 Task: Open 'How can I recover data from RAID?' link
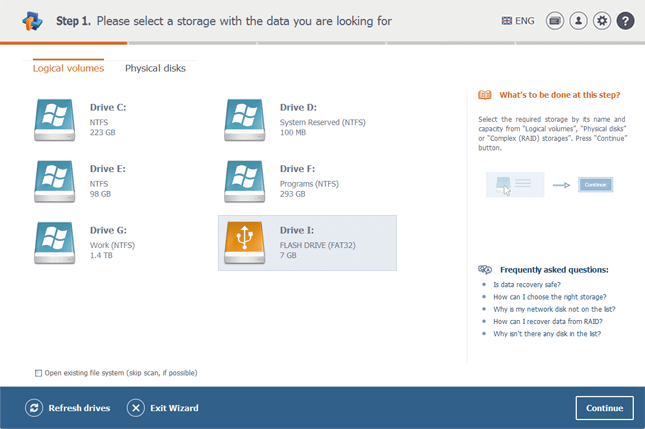point(547,321)
